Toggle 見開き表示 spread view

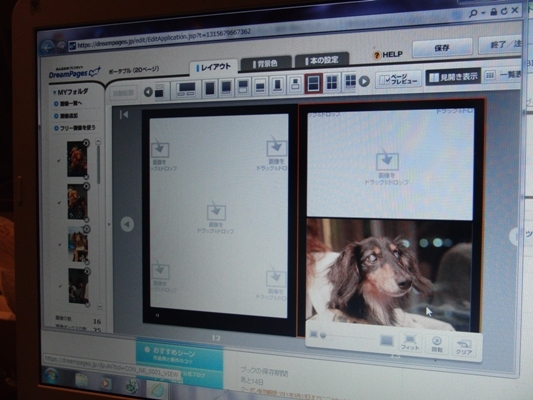pyautogui.click(x=453, y=77)
